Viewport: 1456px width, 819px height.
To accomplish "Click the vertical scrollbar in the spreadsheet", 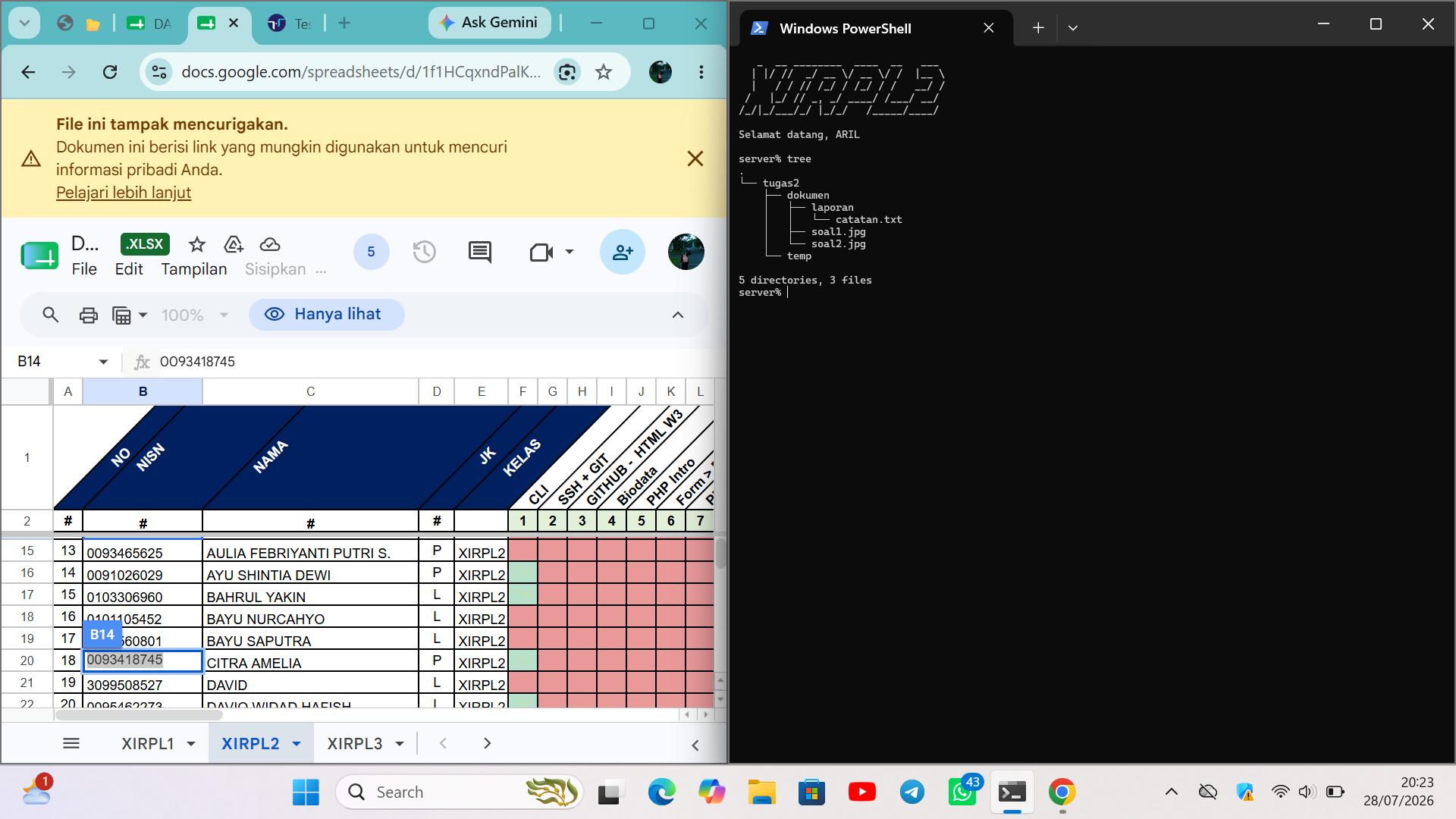I will pyautogui.click(x=720, y=554).
